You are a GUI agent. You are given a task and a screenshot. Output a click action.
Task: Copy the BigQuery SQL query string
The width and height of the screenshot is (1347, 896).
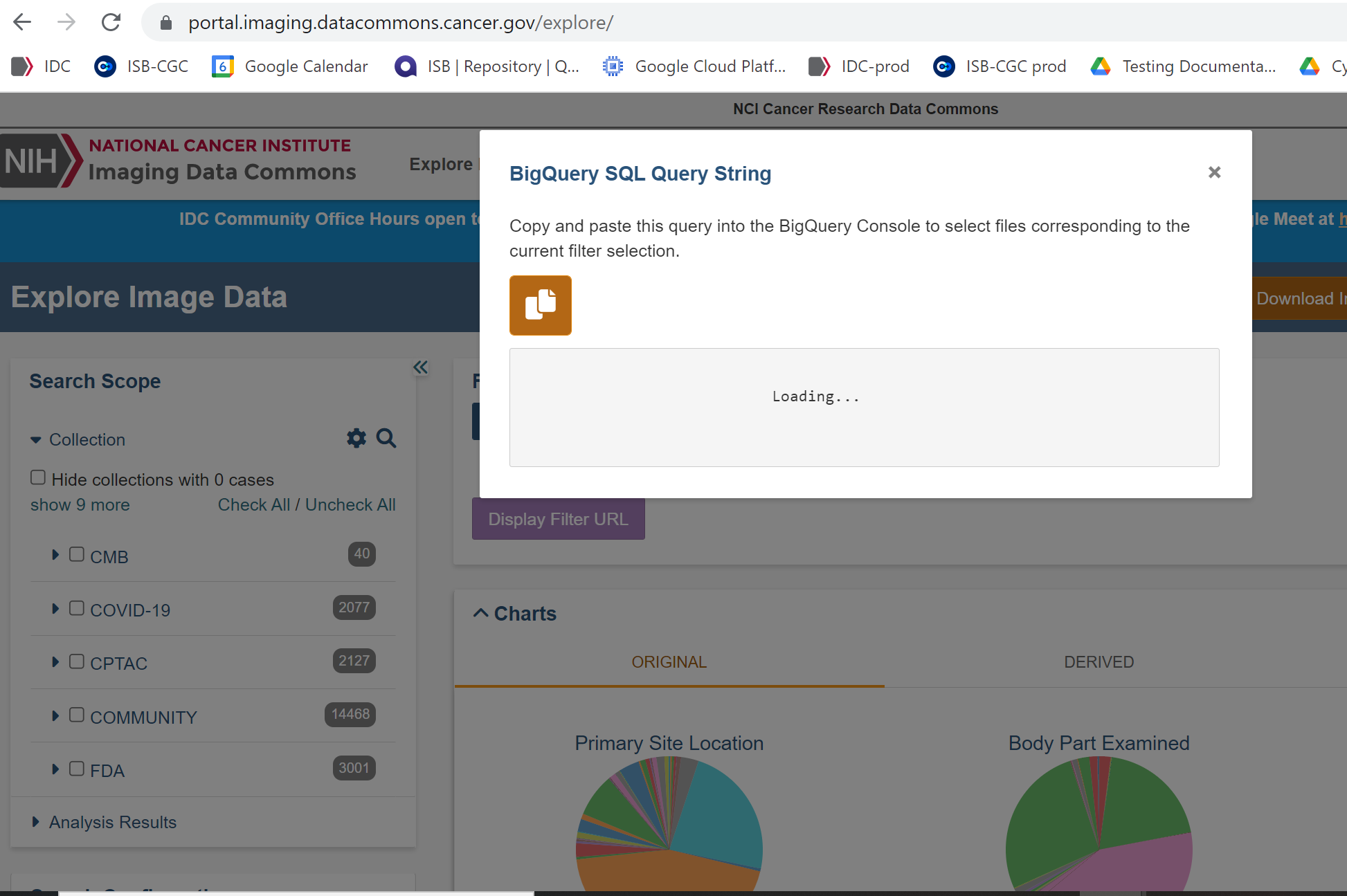[x=540, y=305]
